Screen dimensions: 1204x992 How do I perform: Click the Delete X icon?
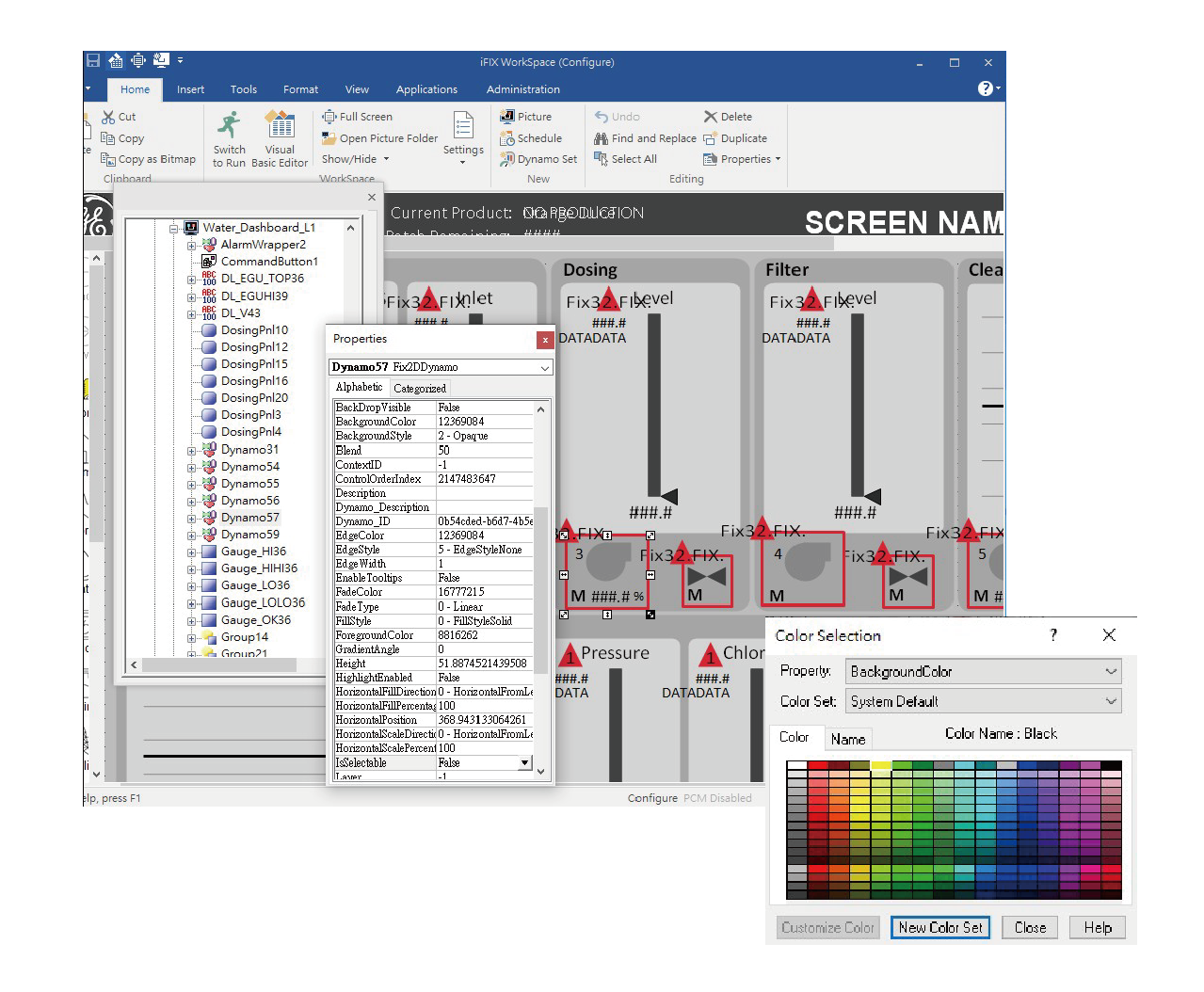711,117
